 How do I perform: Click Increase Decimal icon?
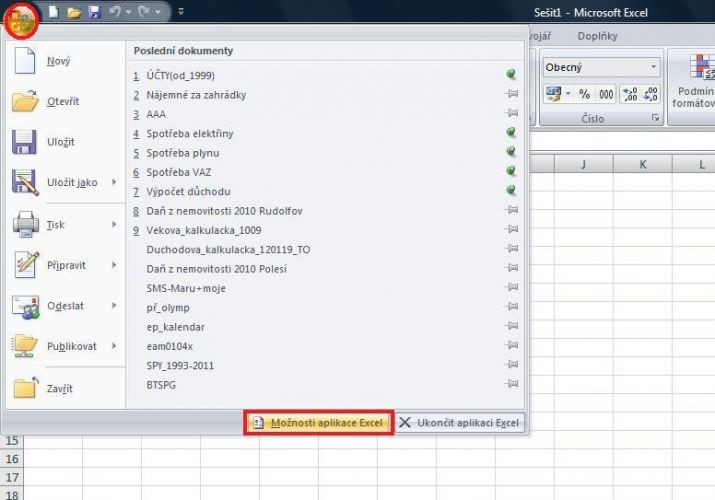point(630,94)
